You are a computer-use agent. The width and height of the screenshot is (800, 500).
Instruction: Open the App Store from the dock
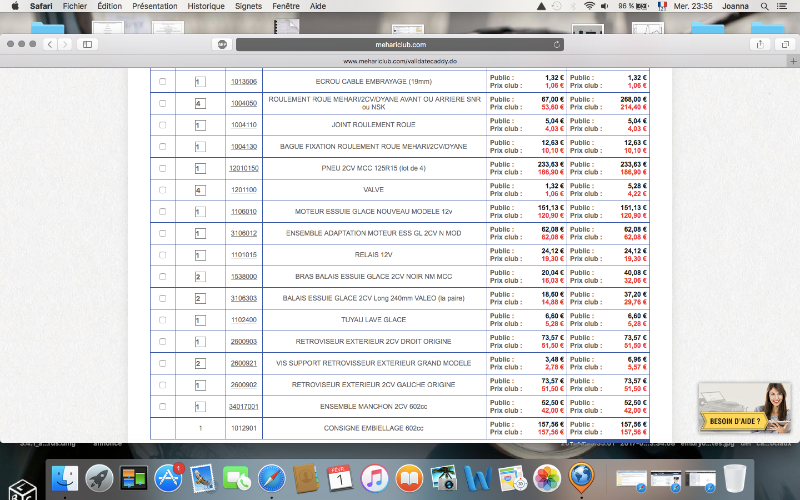pos(168,478)
